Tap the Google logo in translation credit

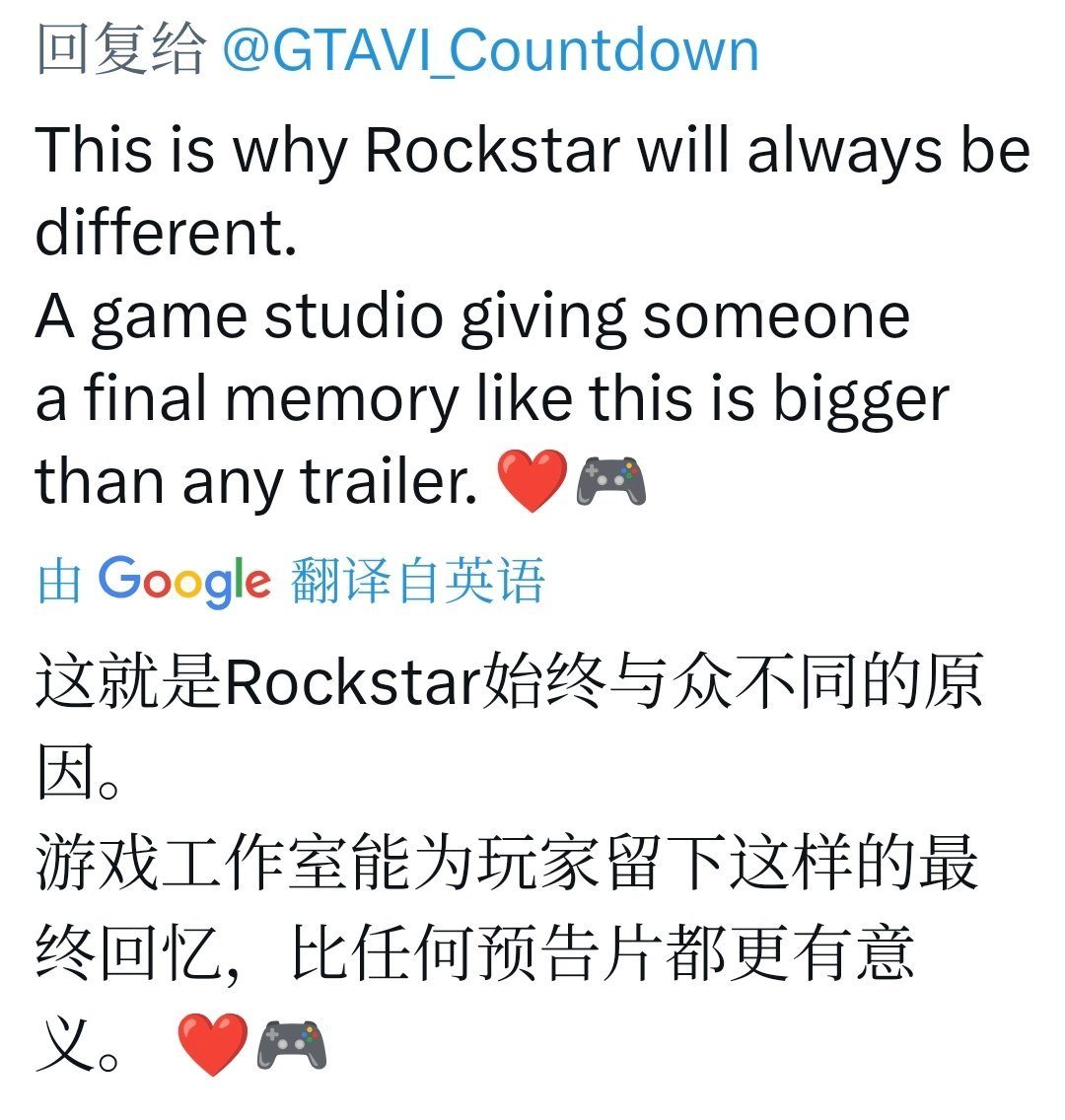coord(184,582)
